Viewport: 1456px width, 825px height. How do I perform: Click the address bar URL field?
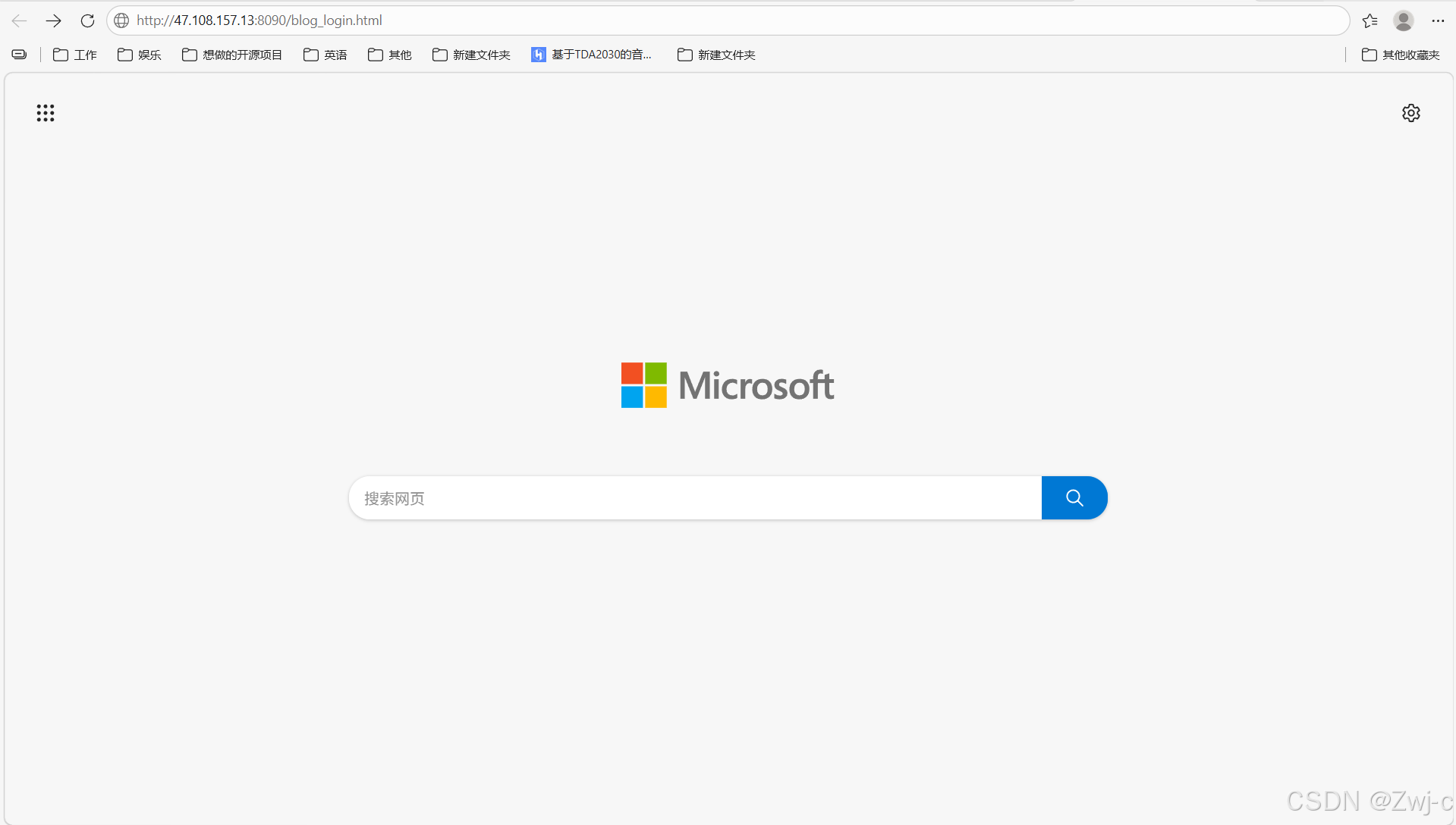[728, 20]
